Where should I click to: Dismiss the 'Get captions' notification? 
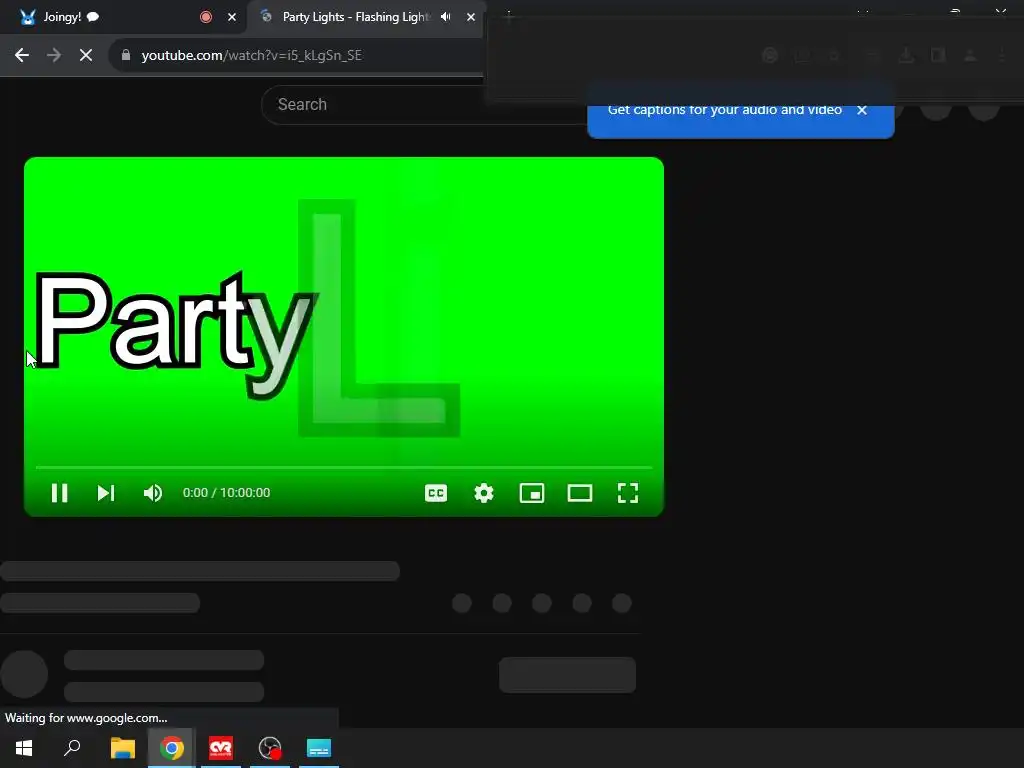click(862, 110)
